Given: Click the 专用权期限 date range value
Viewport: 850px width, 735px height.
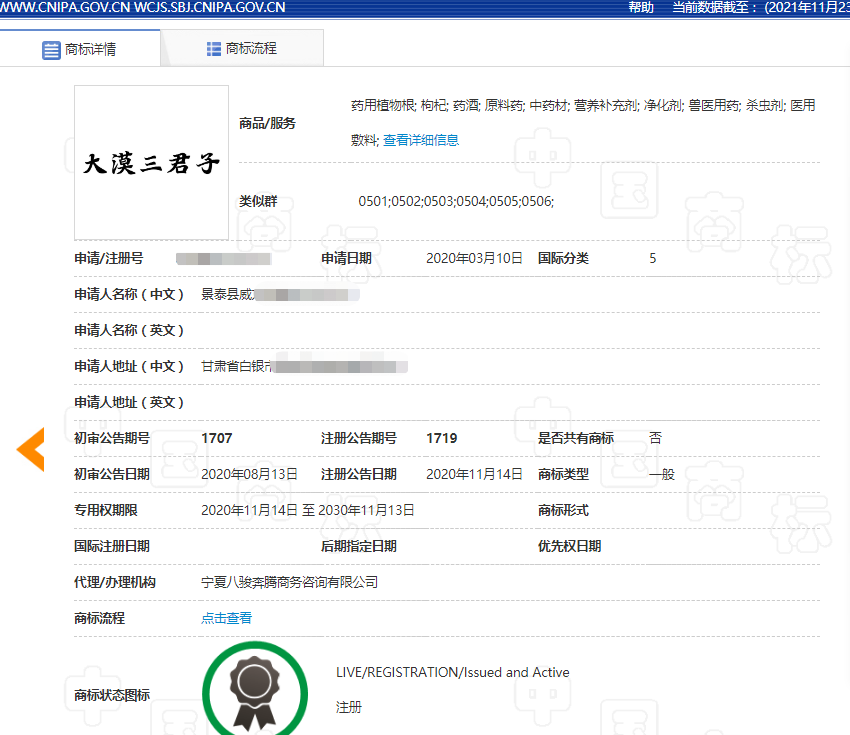Looking at the screenshot, I should click(x=308, y=510).
